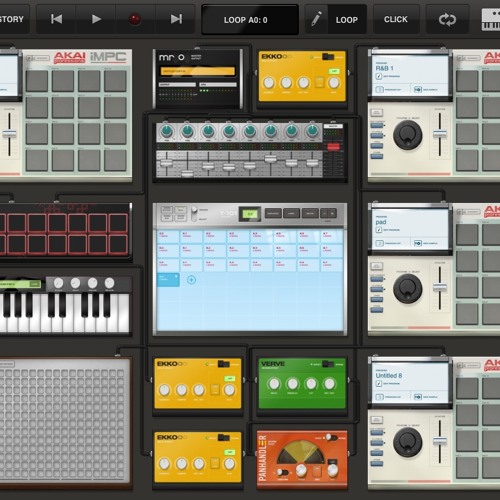Adjust the first channel's teal knob on the mixer

(166, 132)
